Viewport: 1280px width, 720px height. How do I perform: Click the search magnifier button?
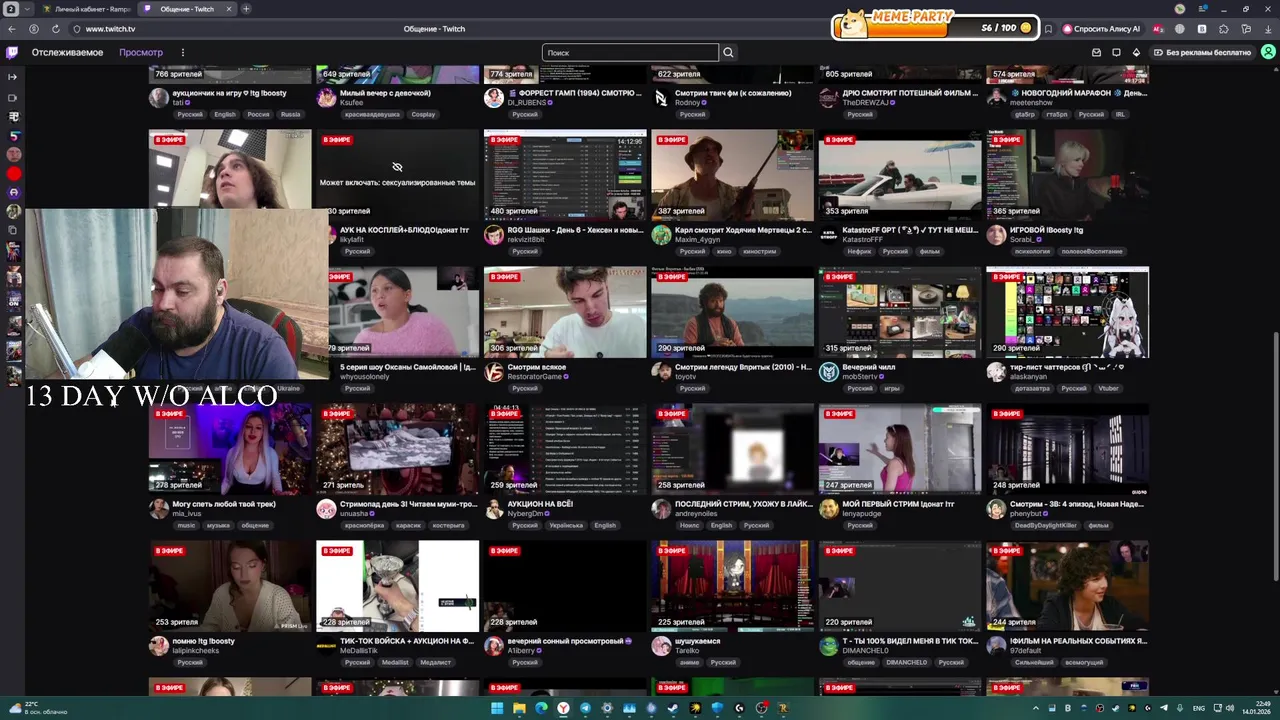(x=728, y=52)
